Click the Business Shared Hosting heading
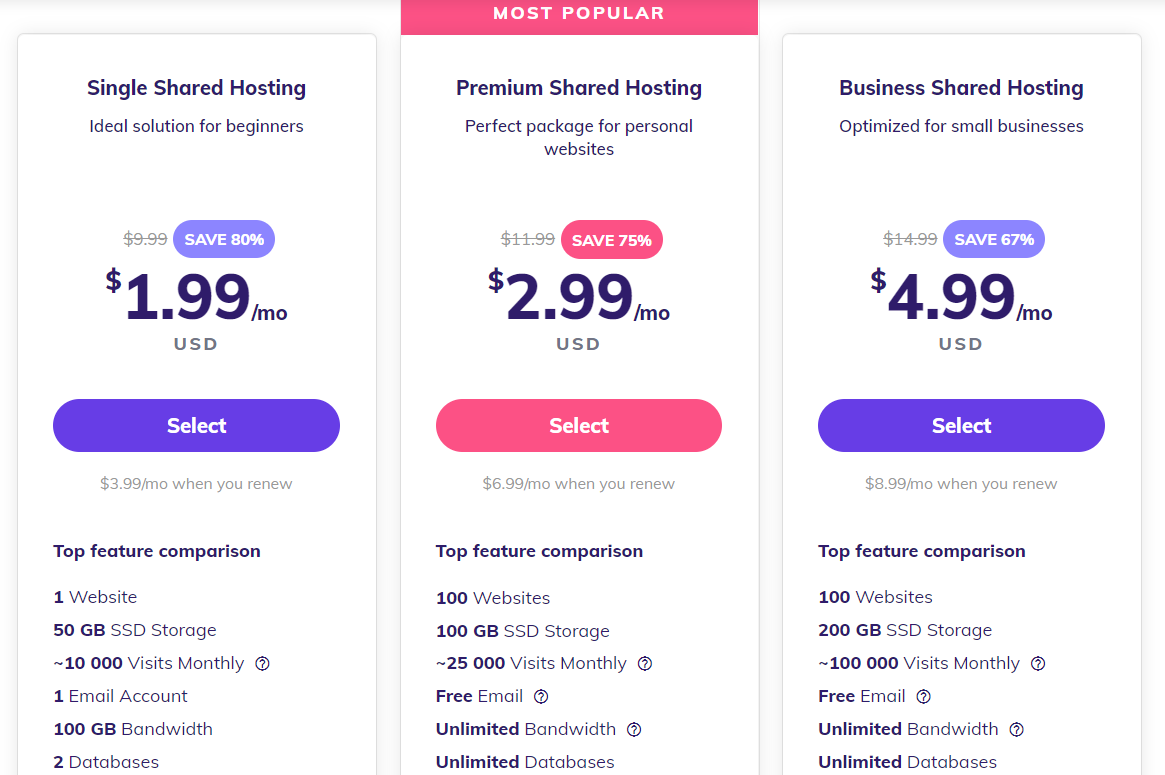The image size is (1165, 775). (x=961, y=88)
